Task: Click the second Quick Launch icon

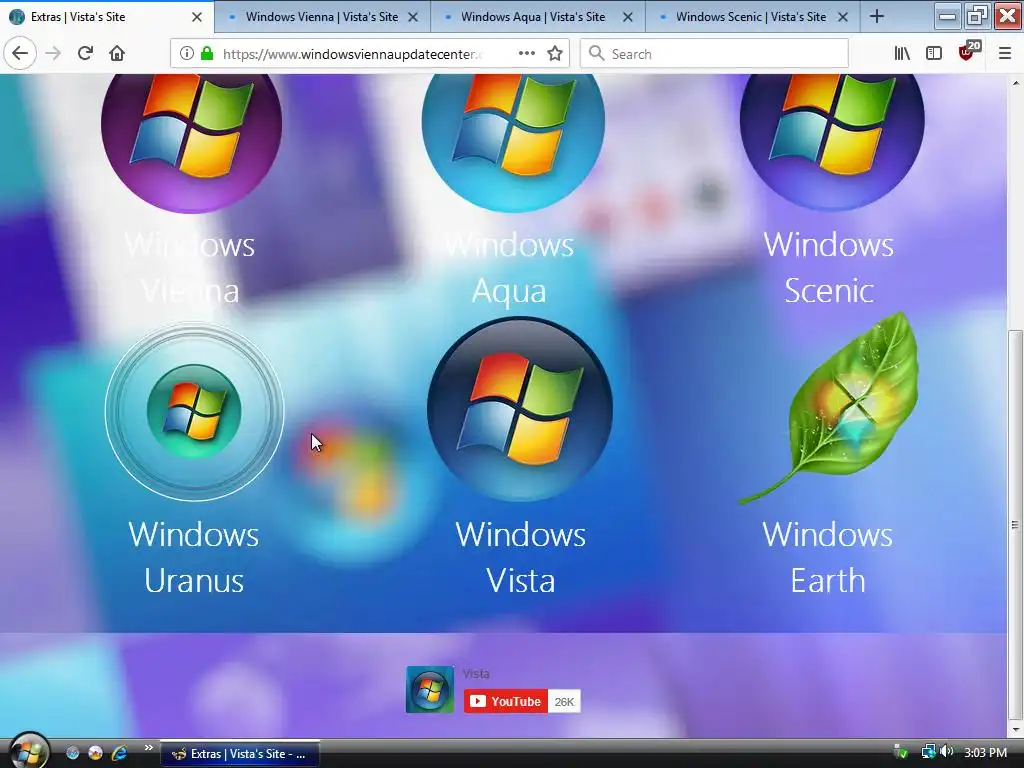Action: click(x=95, y=753)
